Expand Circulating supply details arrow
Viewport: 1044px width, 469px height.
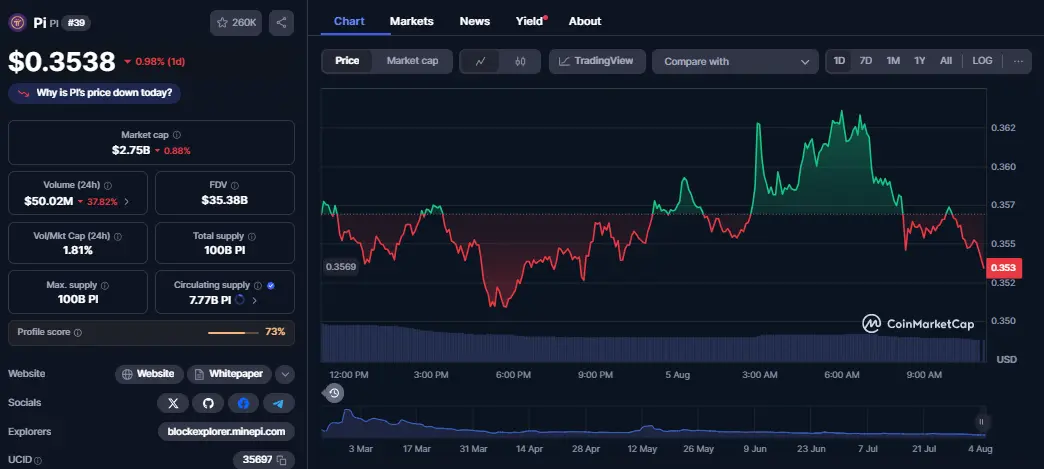click(254, 300)
